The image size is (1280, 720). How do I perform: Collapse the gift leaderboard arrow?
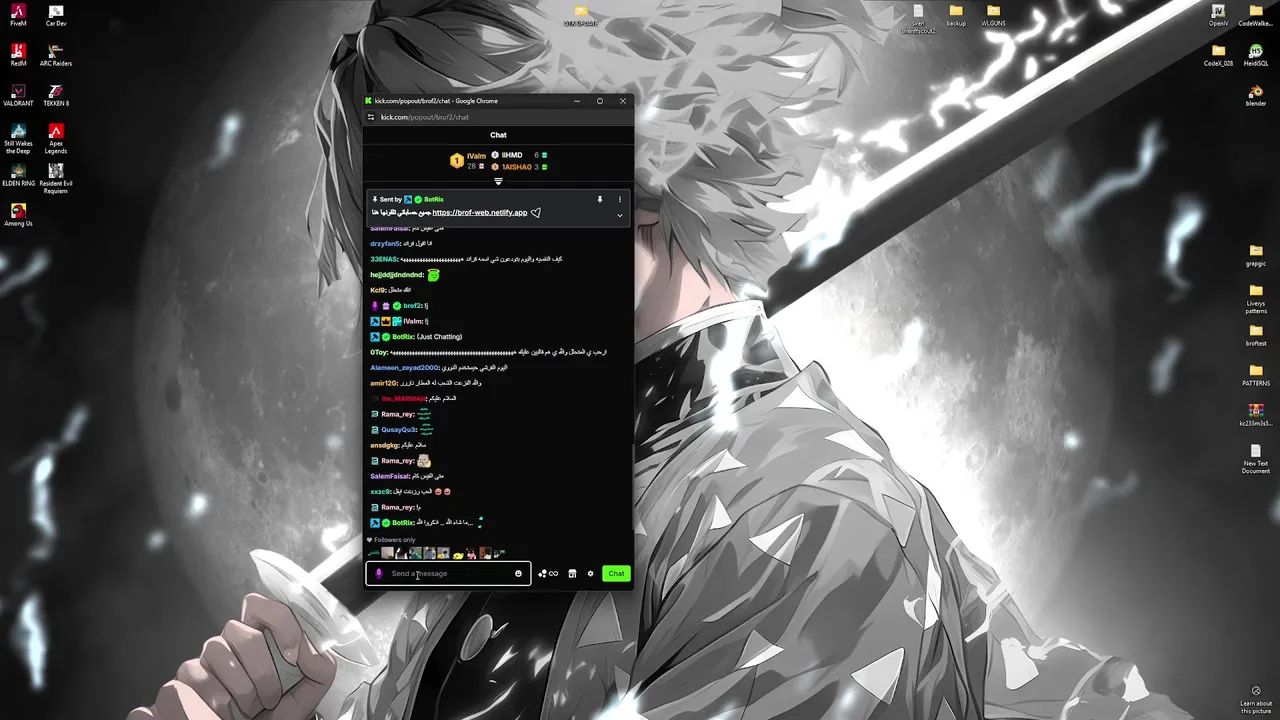(x=498, y=181)
